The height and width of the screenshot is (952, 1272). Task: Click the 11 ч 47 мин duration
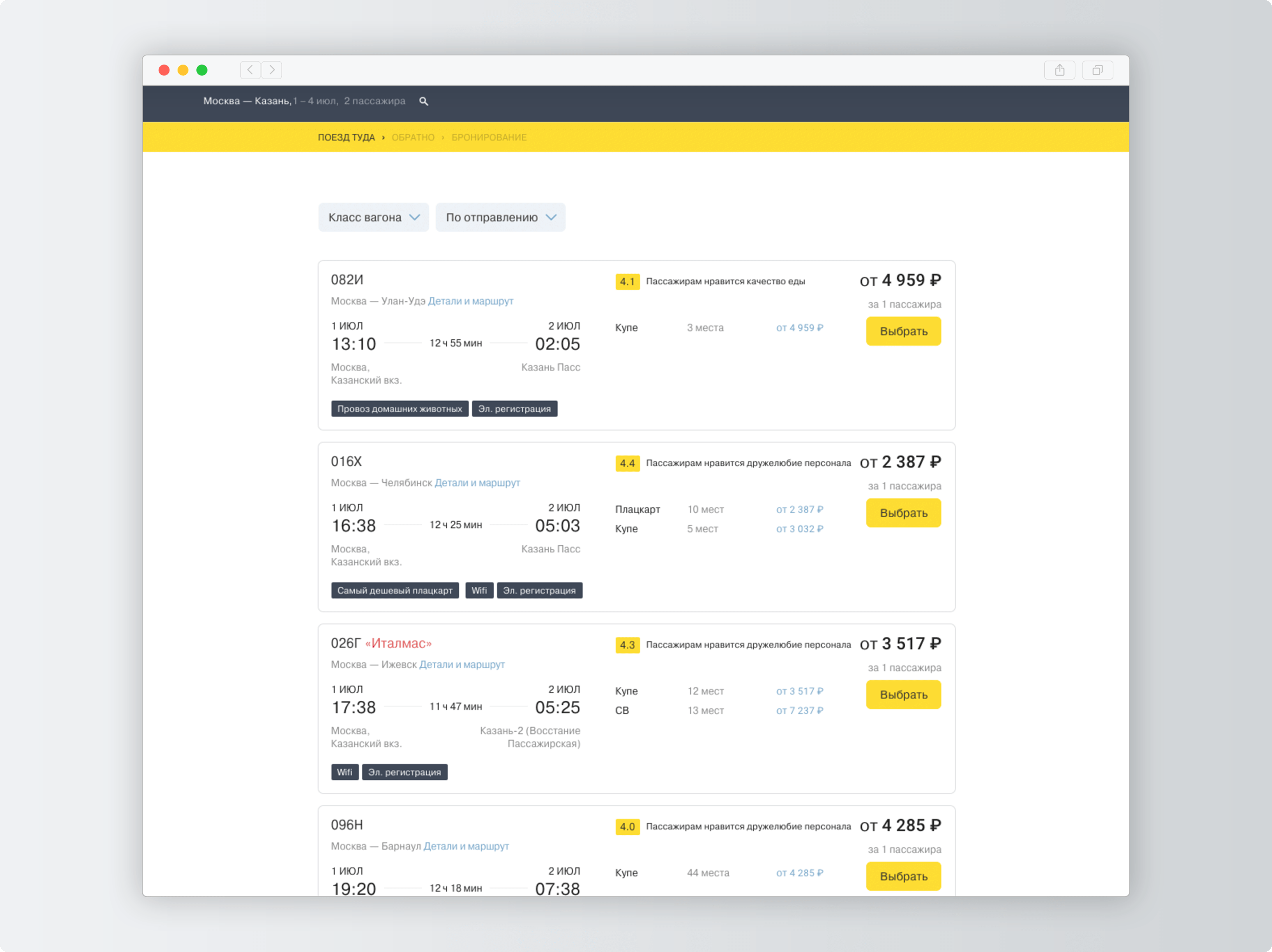point(456,707)
